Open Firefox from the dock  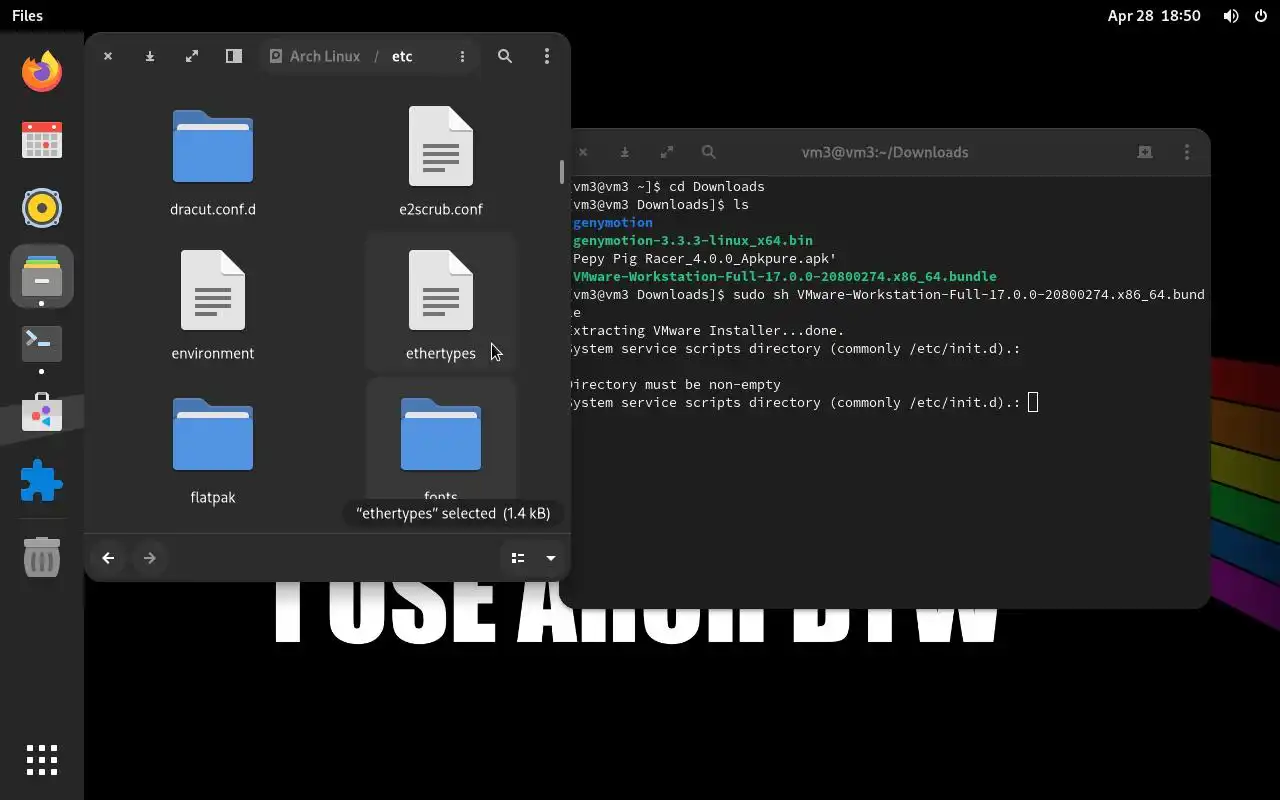(x=41, y=72)
